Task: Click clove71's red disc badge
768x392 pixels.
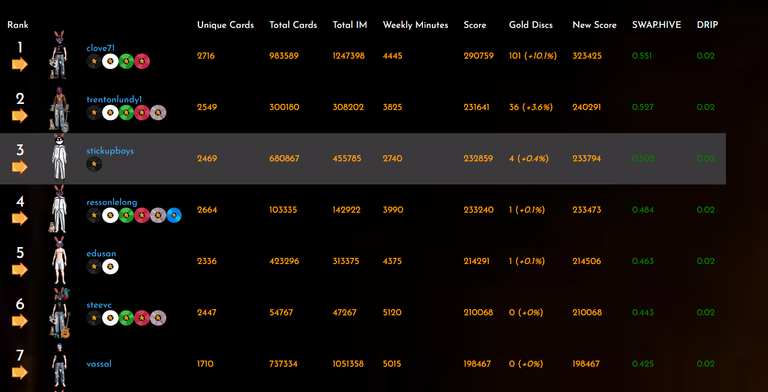Action: point(142,61)
